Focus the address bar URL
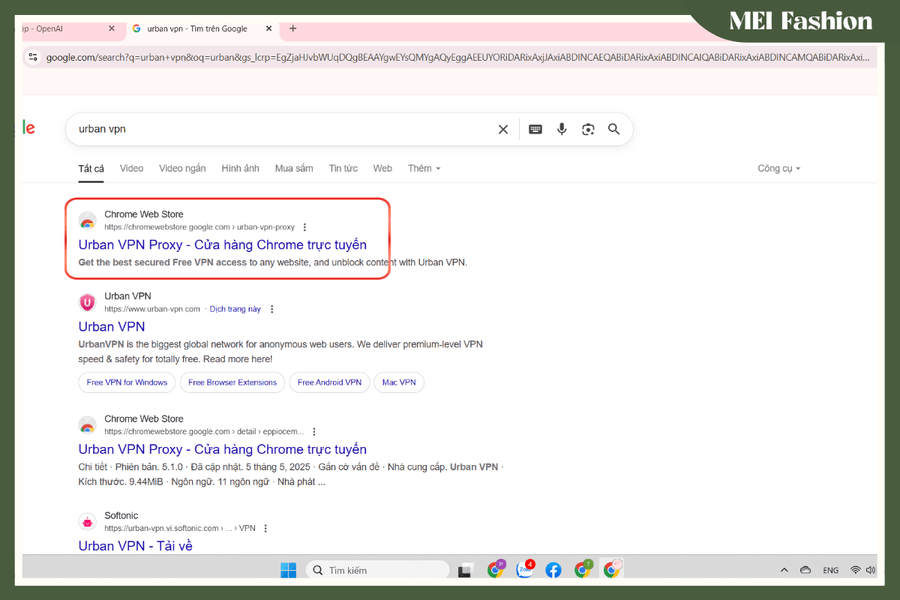The height and width of the screenshot is (600, 900). coord(457,57)
